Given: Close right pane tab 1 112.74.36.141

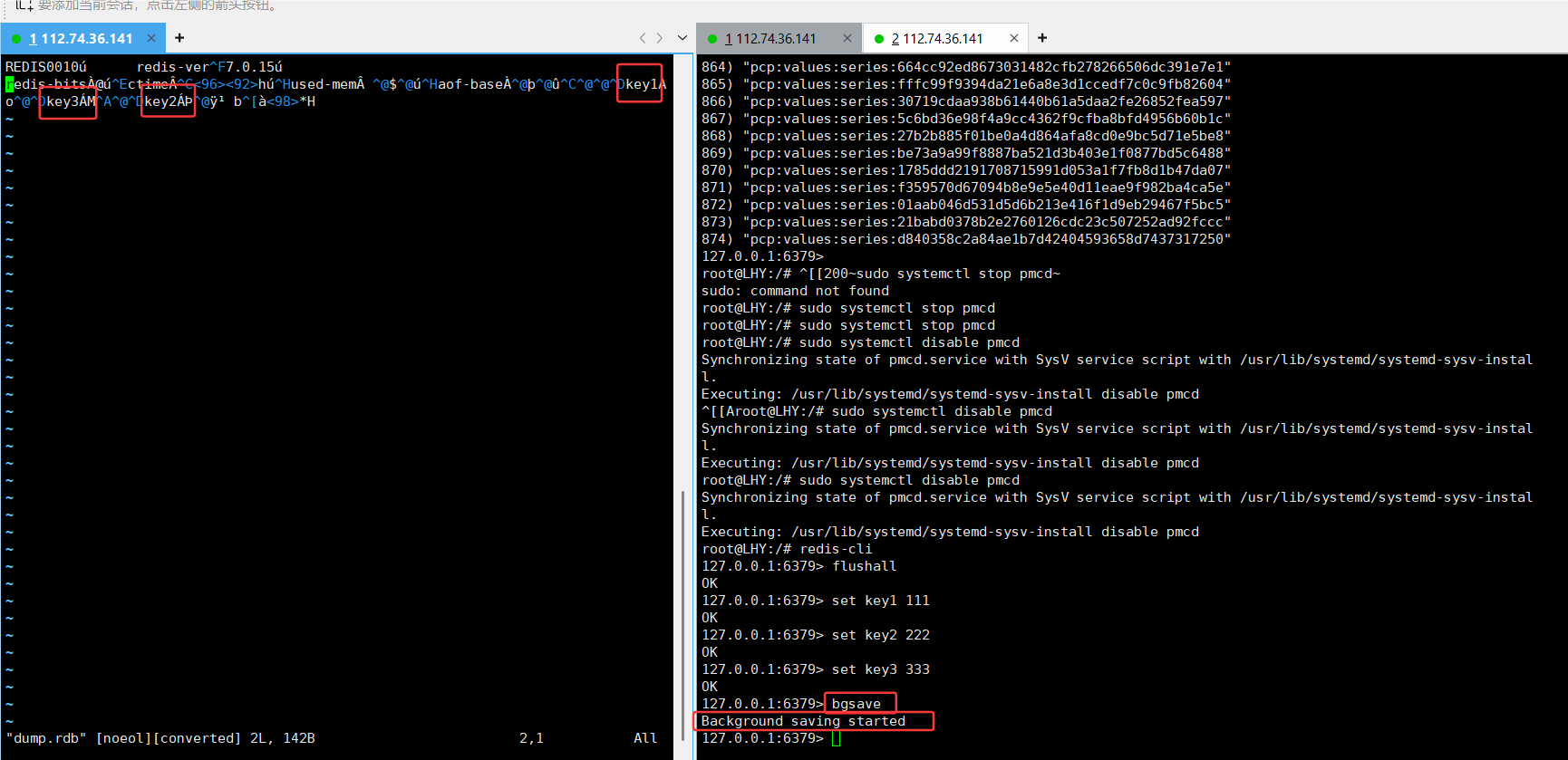Looking at the screenshot, I should coord(847,38).
